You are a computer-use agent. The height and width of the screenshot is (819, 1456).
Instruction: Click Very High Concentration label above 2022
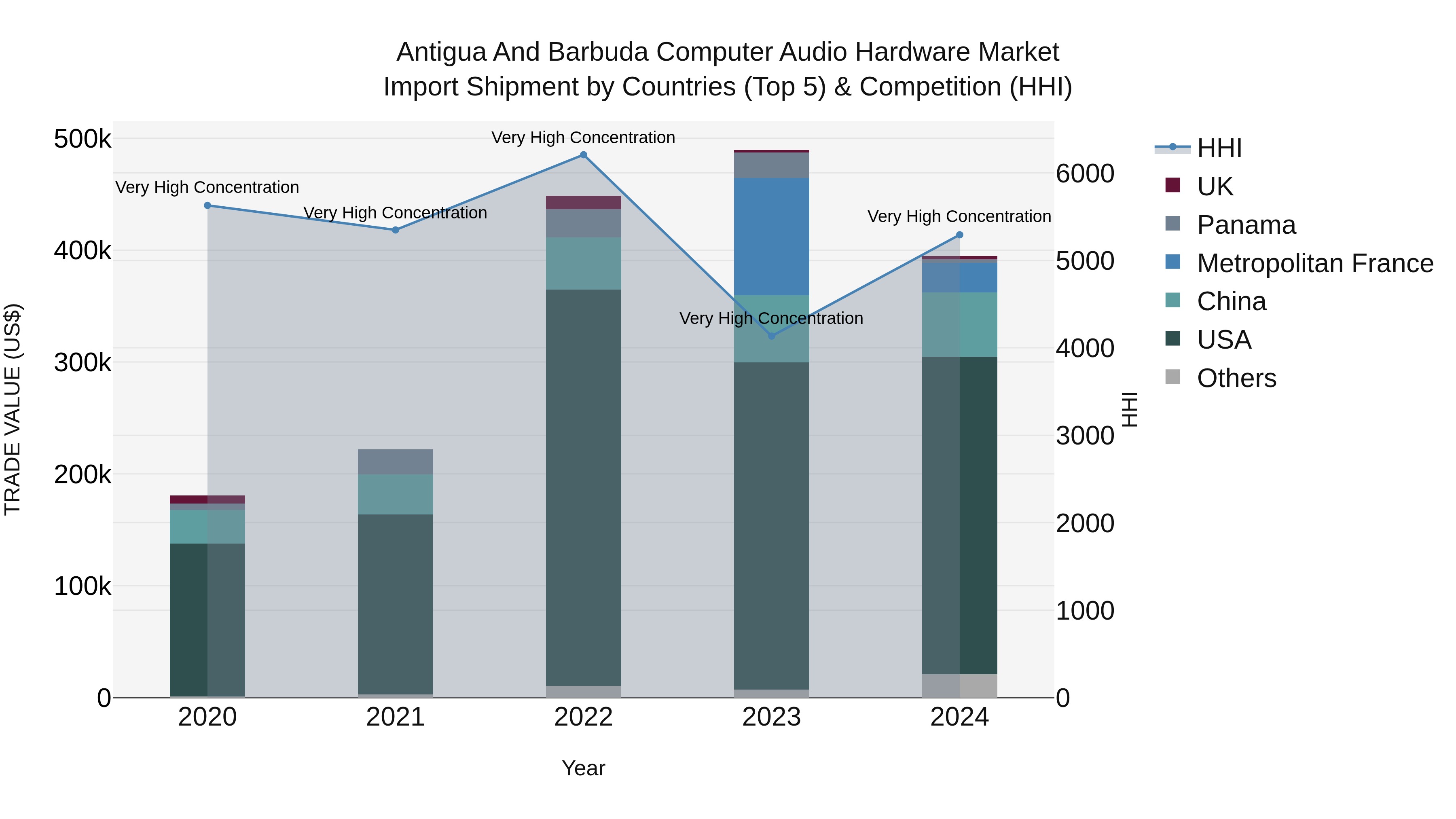583,138
